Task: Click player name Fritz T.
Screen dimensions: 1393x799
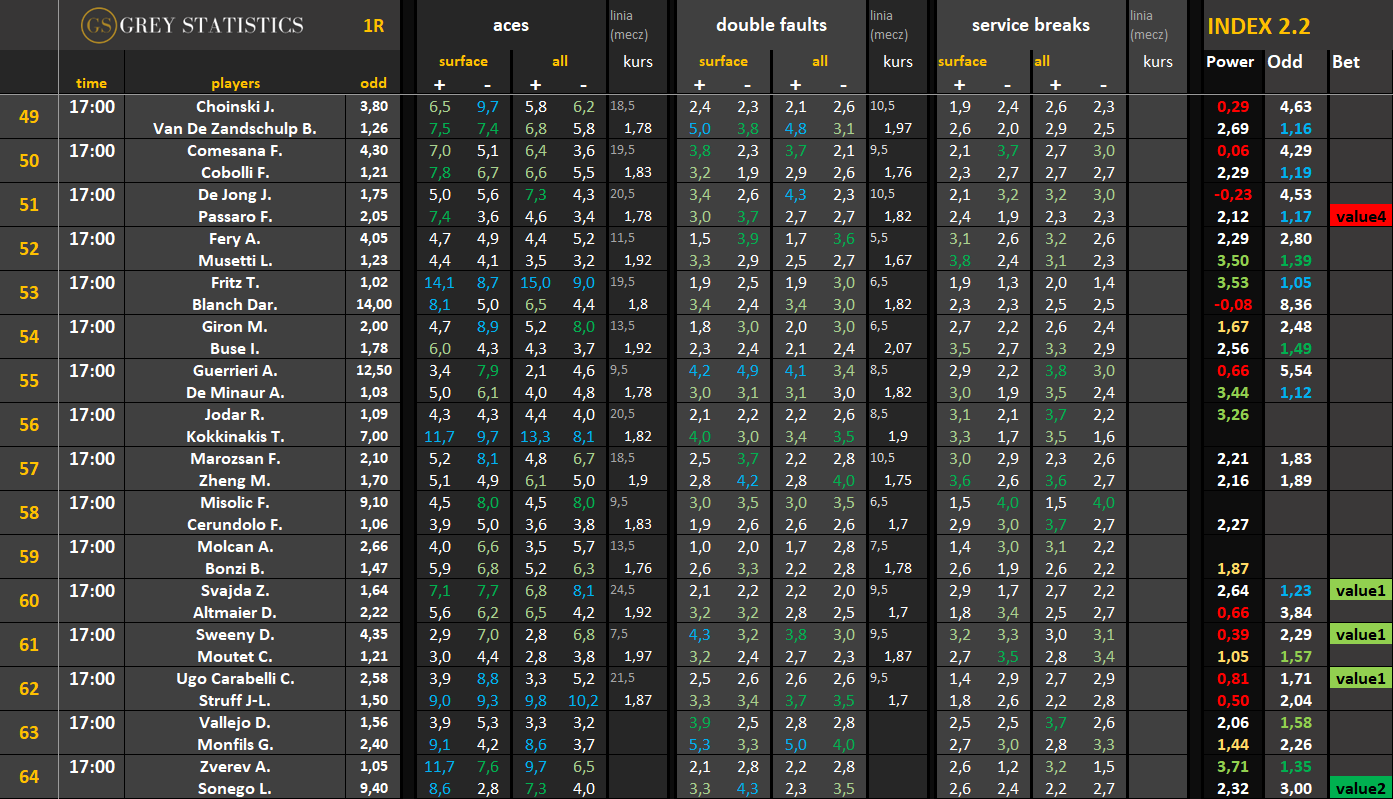Action: (235, 282)
